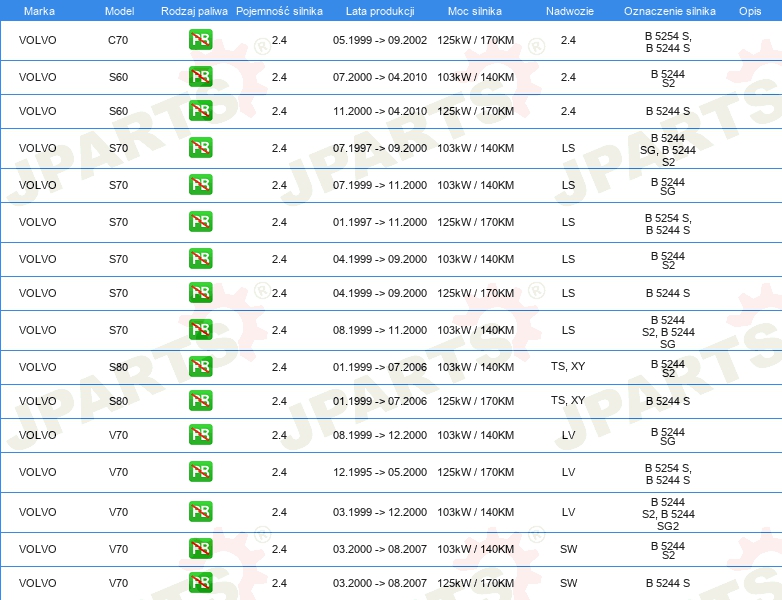Image resolution: width=782 pixels, height=600 pixels.
Task: Click the fuel icon for V70 SW 103kW row
Action: click(x=200, y=549)
